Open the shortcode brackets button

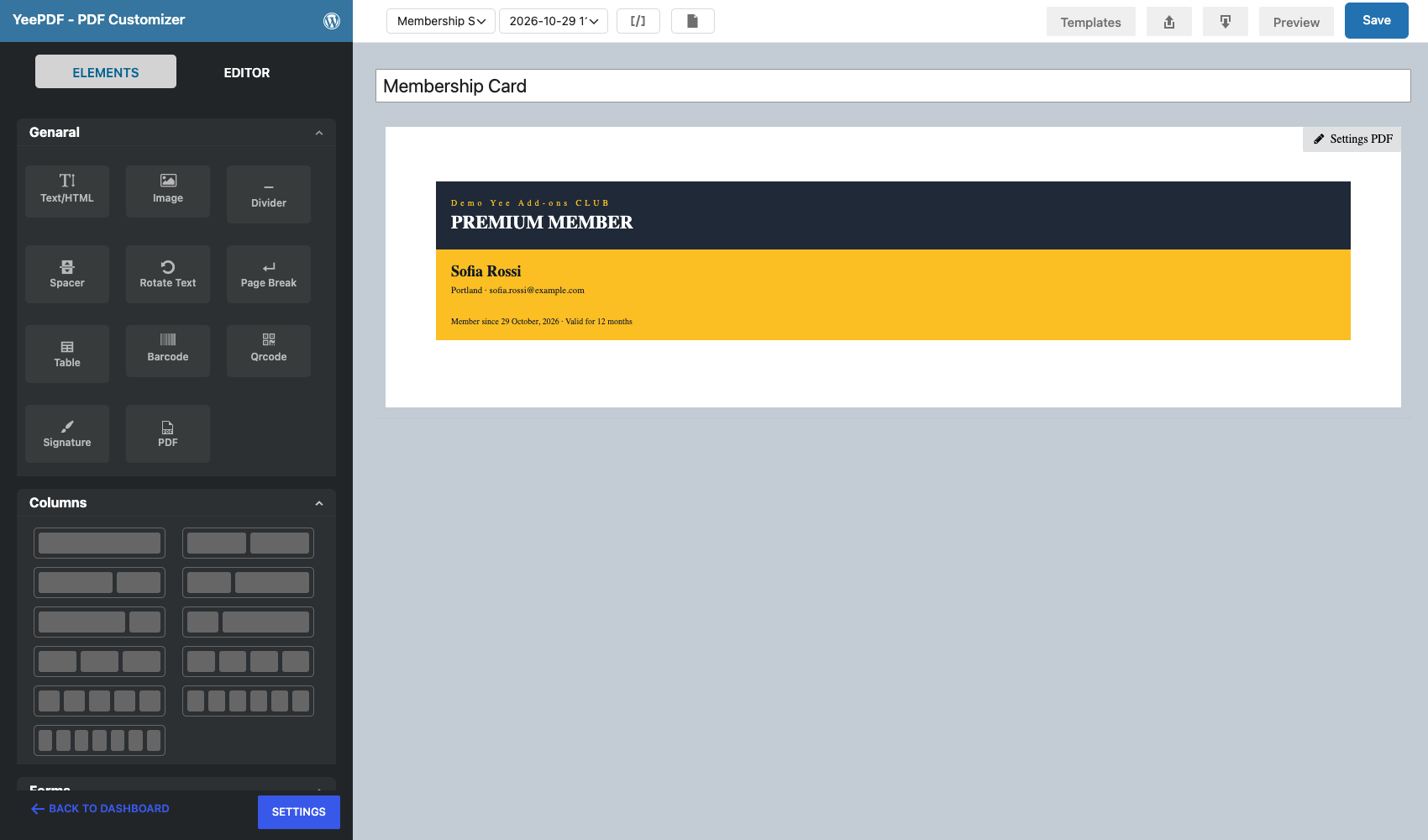coord(638,21)
